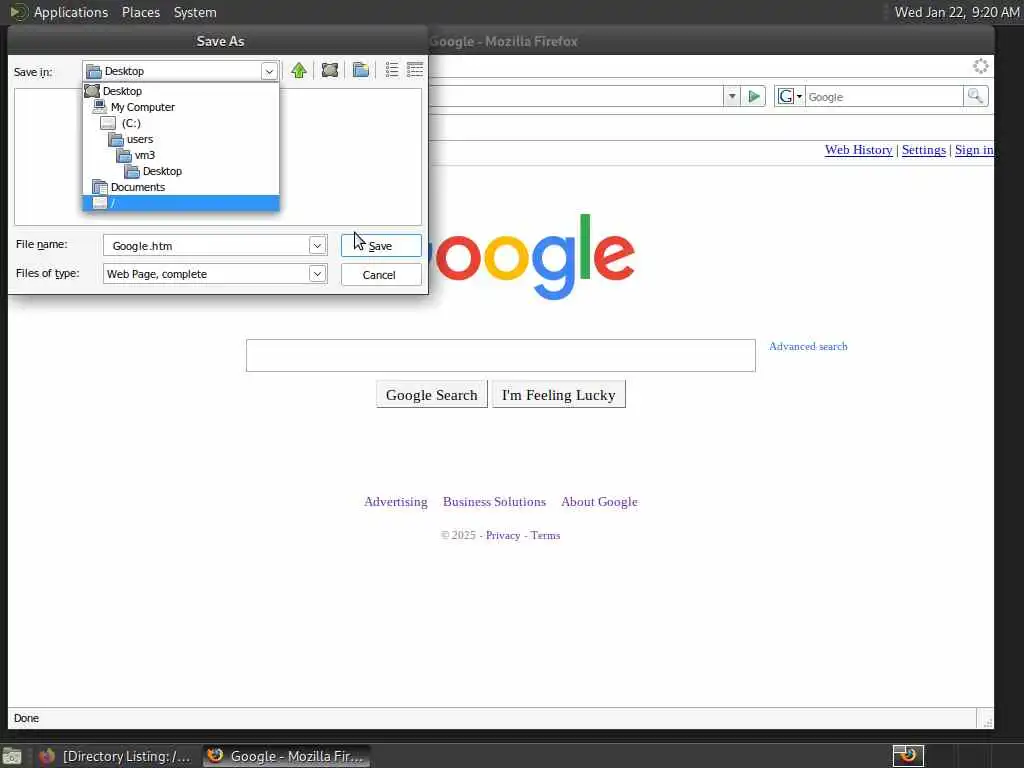Open the Files of type dropdown

tap(317, 274)
